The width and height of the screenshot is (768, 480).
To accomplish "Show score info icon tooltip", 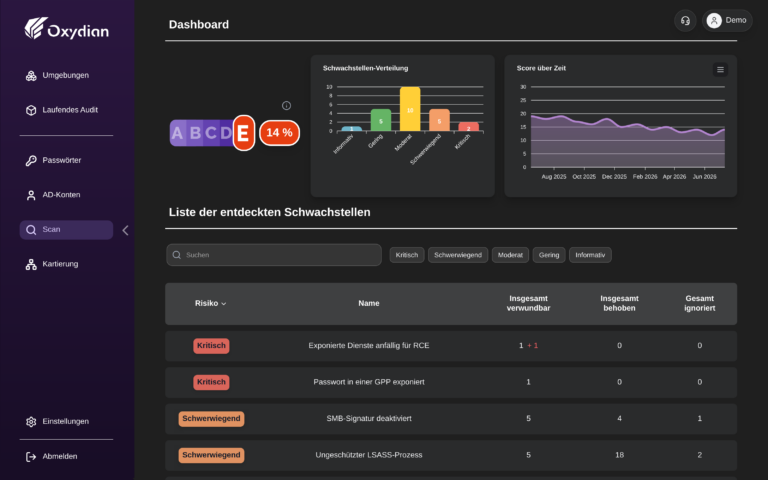I will [287, 105].
